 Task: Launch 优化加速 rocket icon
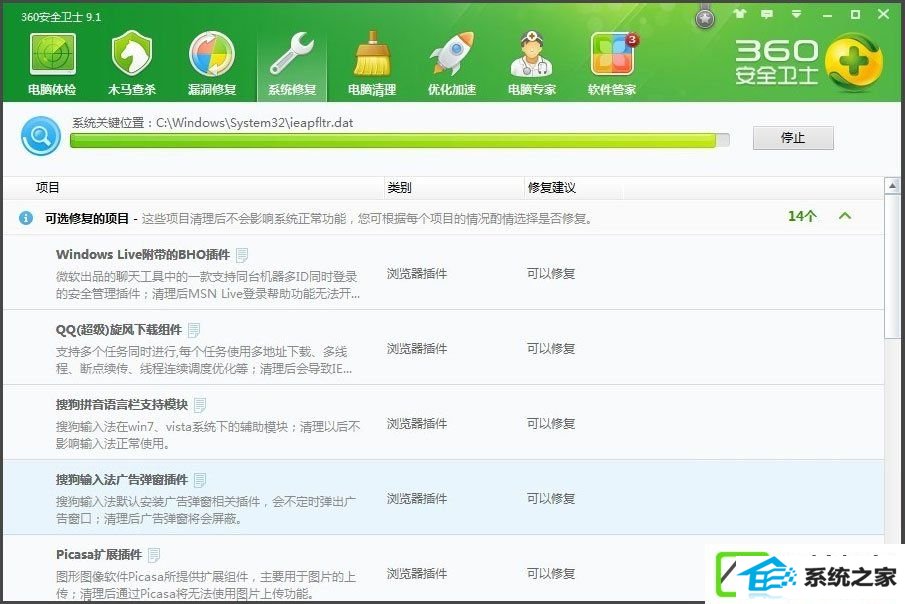click(452, 54)
